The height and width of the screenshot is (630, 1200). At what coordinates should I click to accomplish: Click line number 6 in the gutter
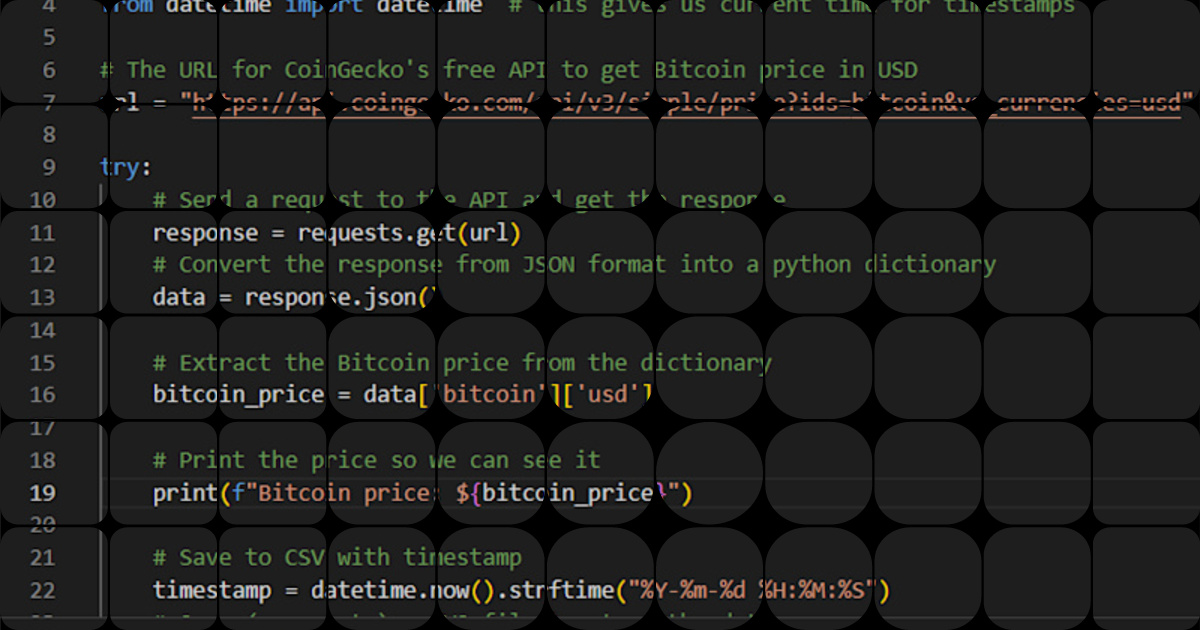point(49,70)
